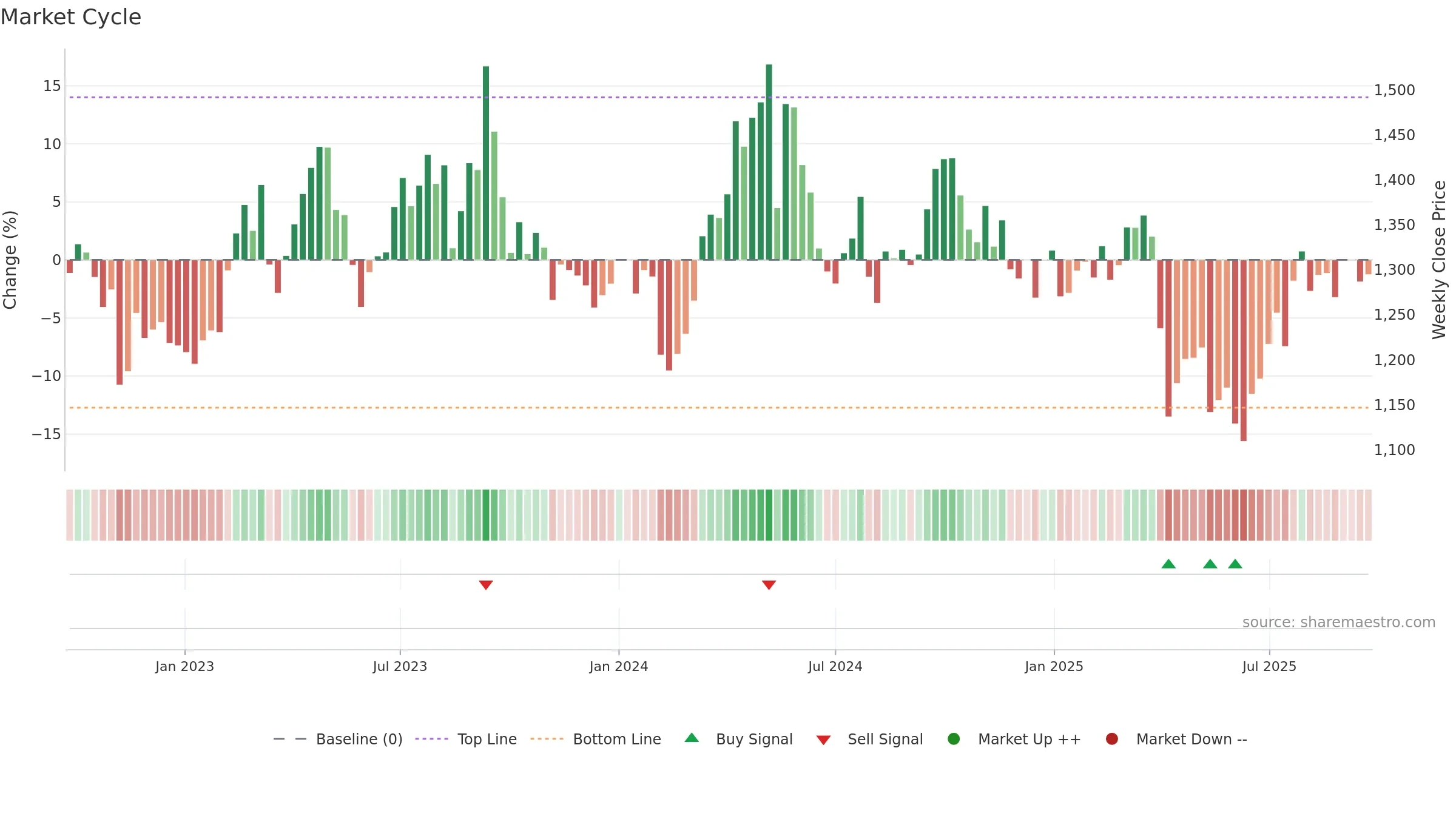Click the gray dashed Baseline legend swatch
Viewport: 1456px width, 819px height.
[x=290, y=739]
